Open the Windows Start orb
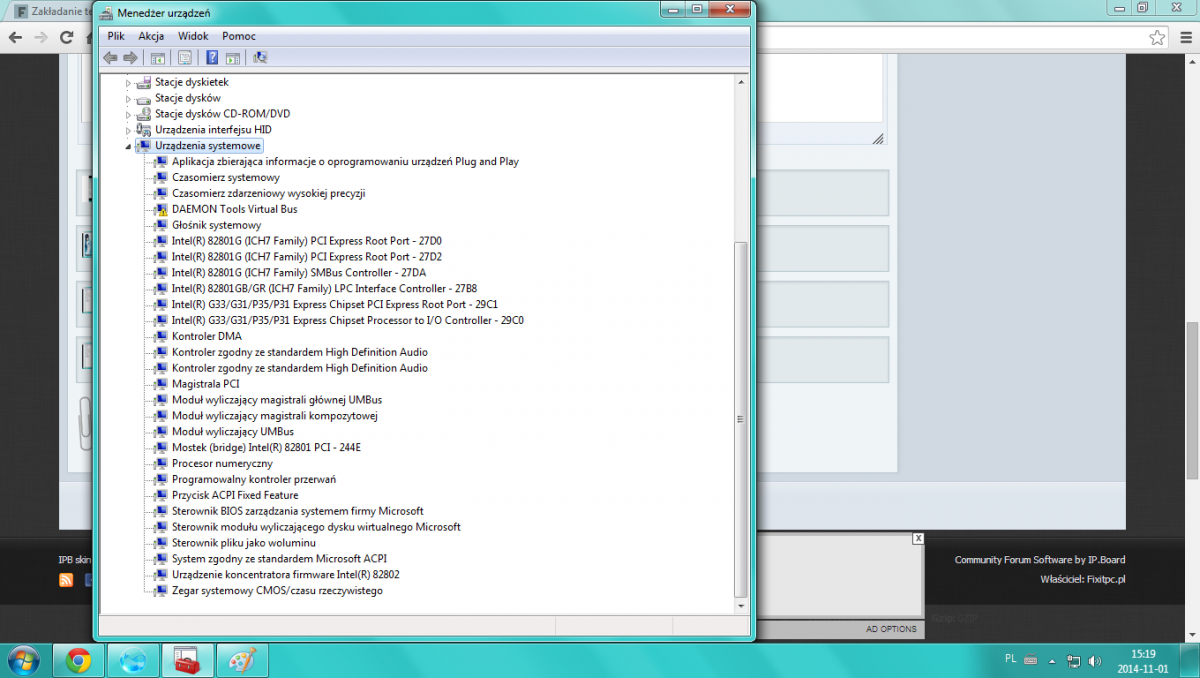The width and height of the screenshot is (1200, 678). point(24,660)
